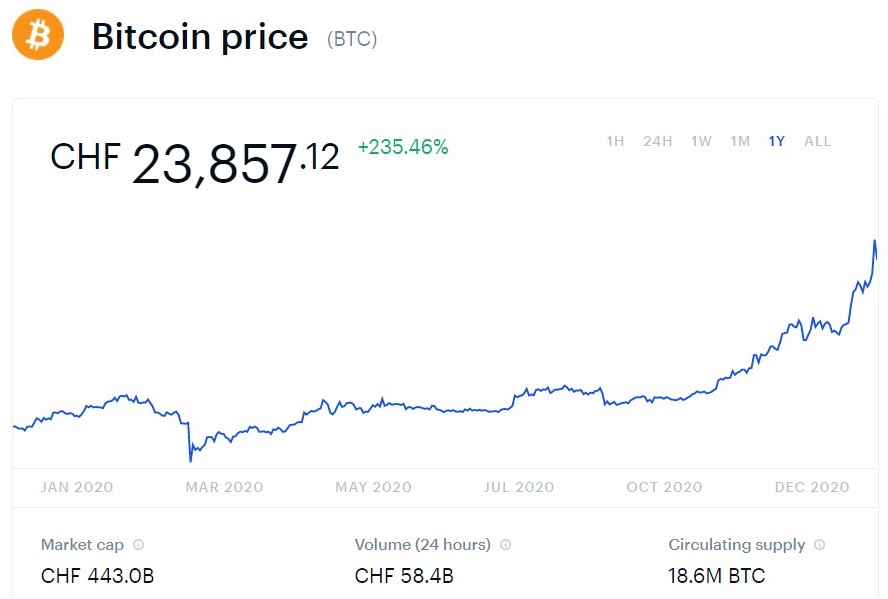The image size is (888, 599).
Task: Click the Volume (24 hours) info icon
Action: coord(505,545)
